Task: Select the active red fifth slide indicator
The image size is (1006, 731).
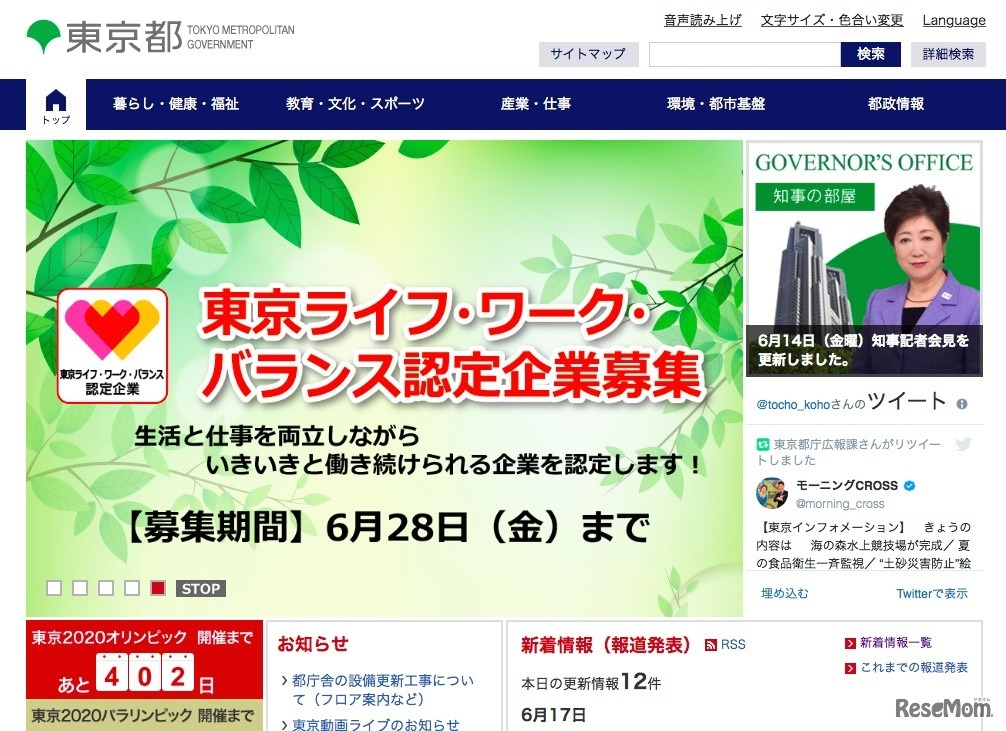Action: point(158,588)
